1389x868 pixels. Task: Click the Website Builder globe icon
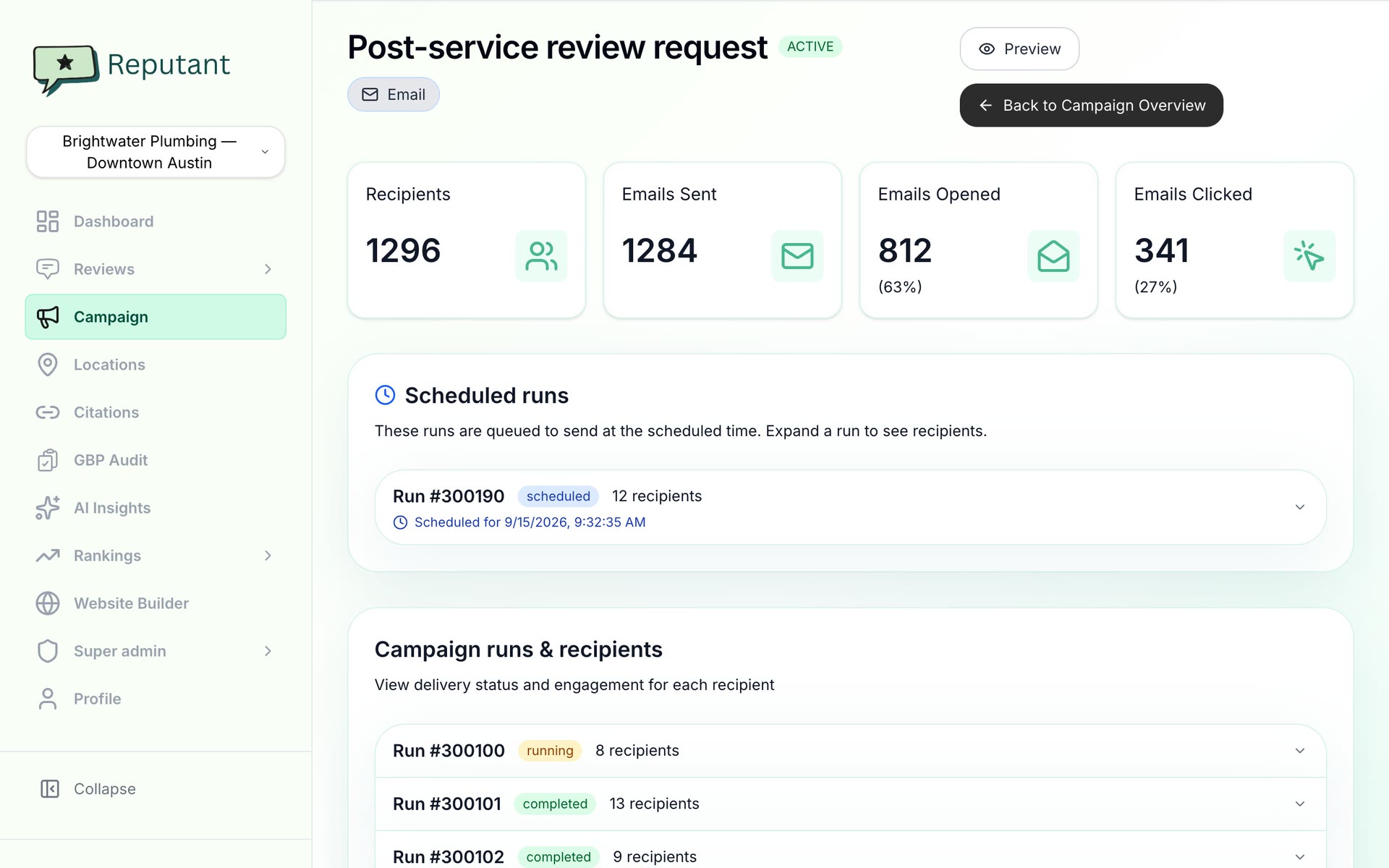48,603
